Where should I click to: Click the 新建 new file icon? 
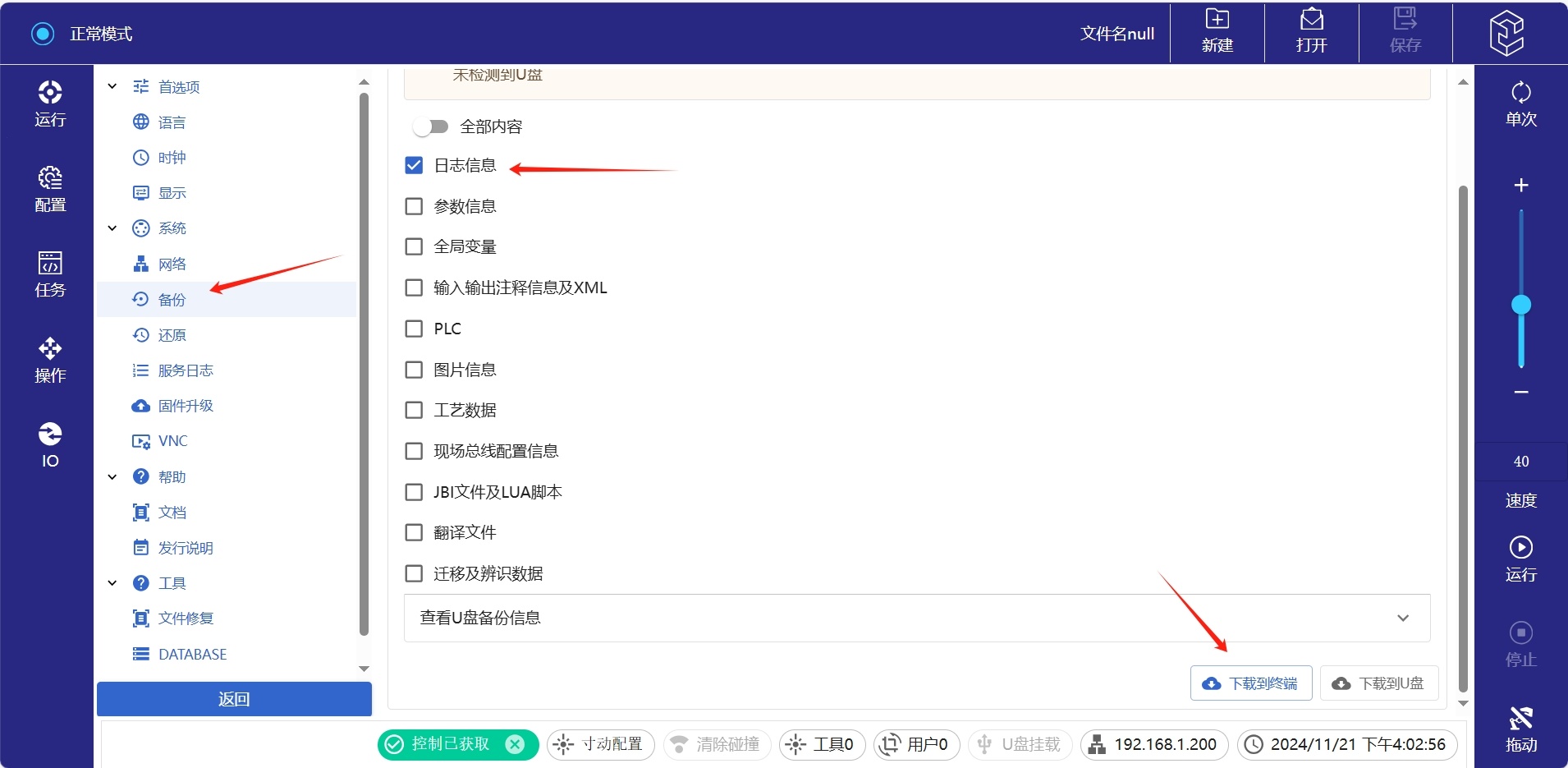pyautogui.click(x=1217, y=31)
